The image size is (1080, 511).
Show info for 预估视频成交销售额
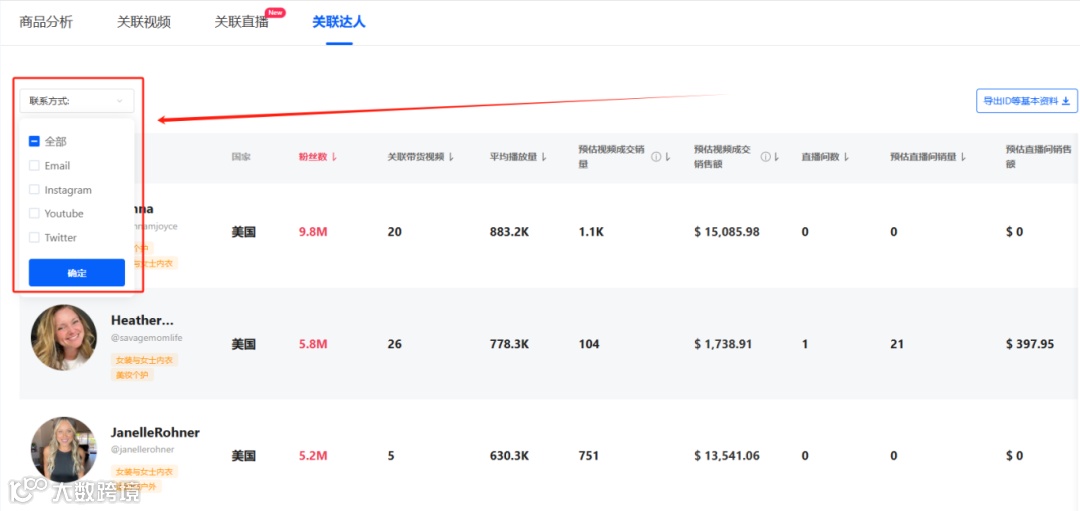(765, 157)
